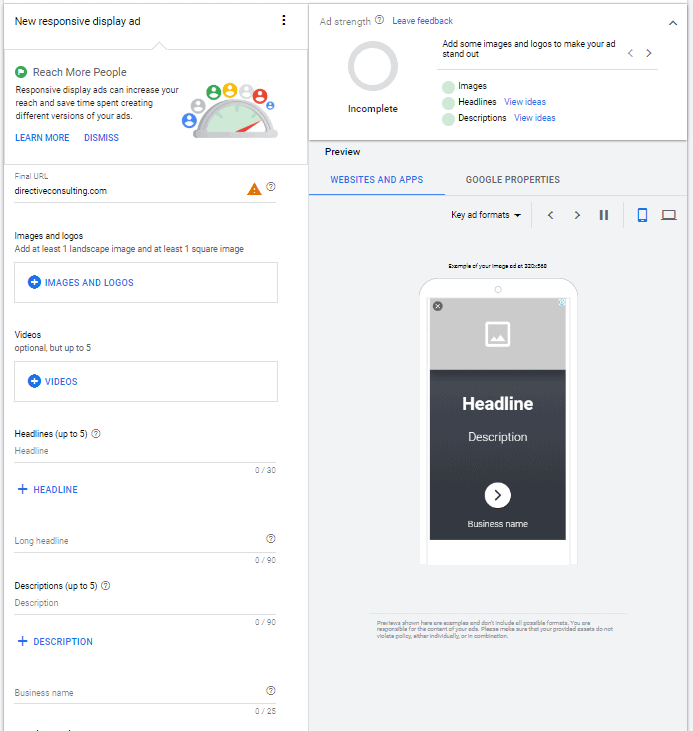Image resolution: width=693 pixels, height=731 pixels.
Task: Click the Ad strength help icon
Action: pyautogui.click(x=380, y=20)
